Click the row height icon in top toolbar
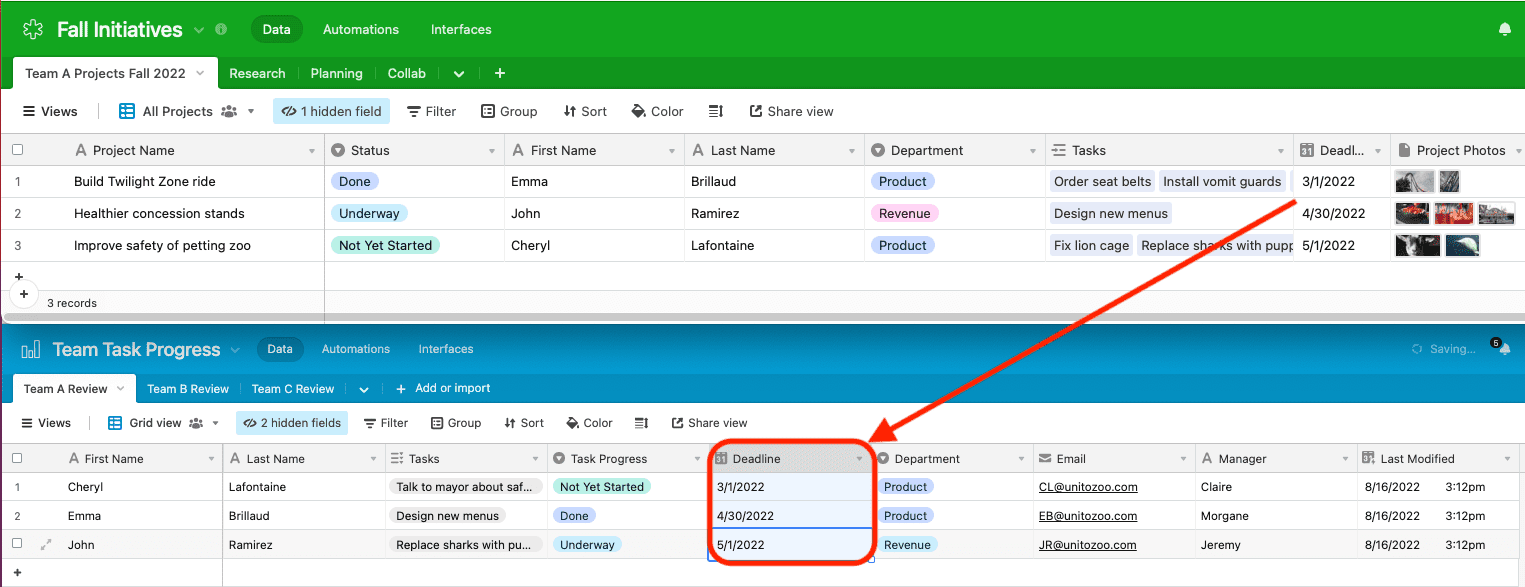 point(716,112)
